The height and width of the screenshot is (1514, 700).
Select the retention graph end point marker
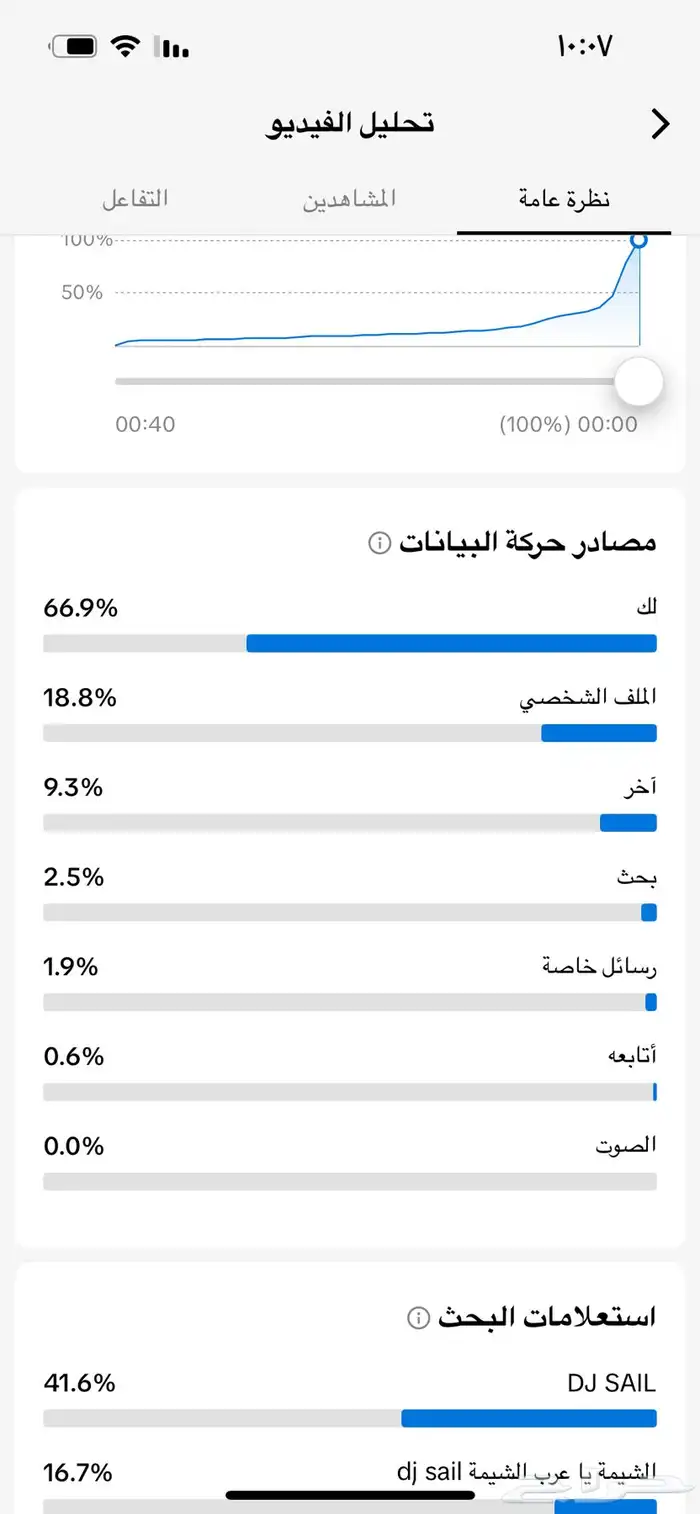point(638,241)
